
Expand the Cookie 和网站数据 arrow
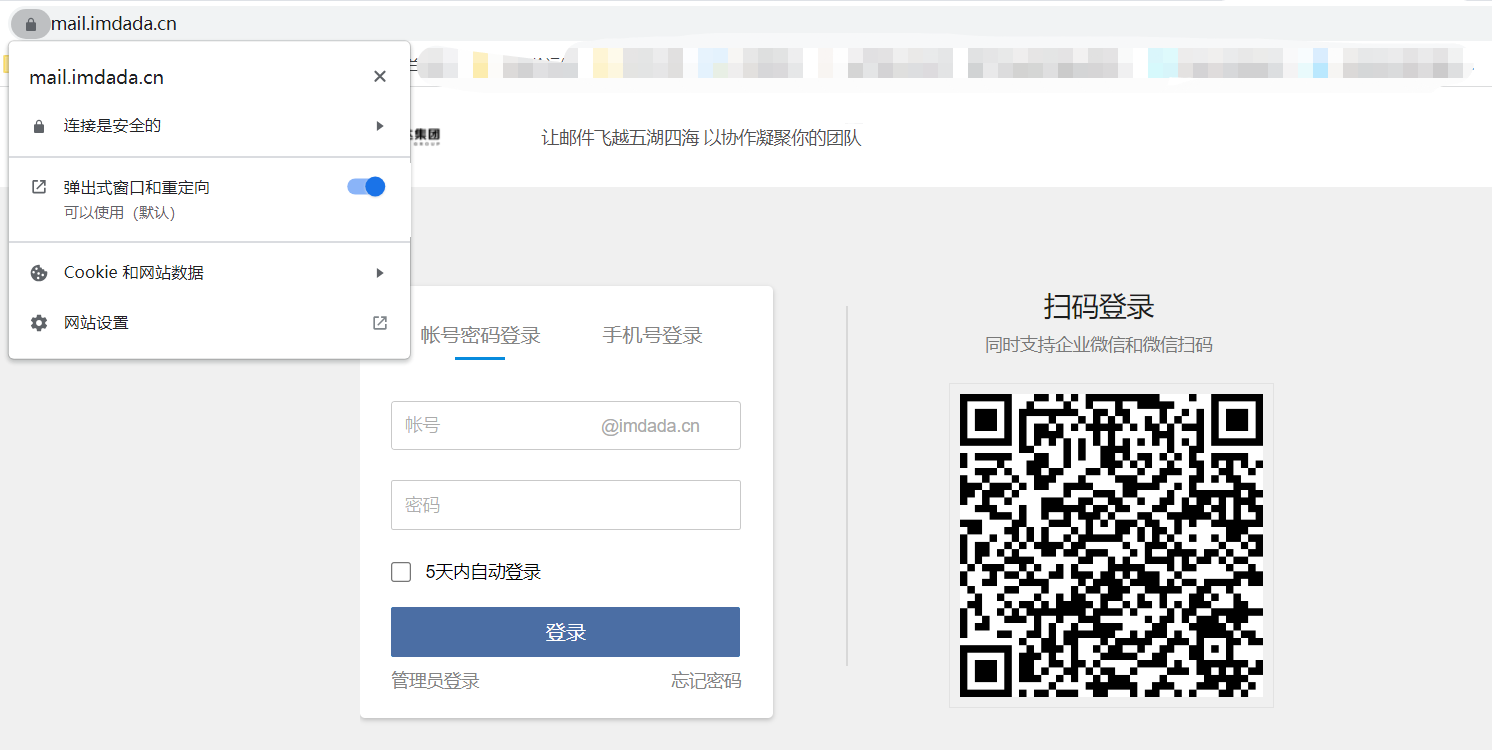point(380,273)
